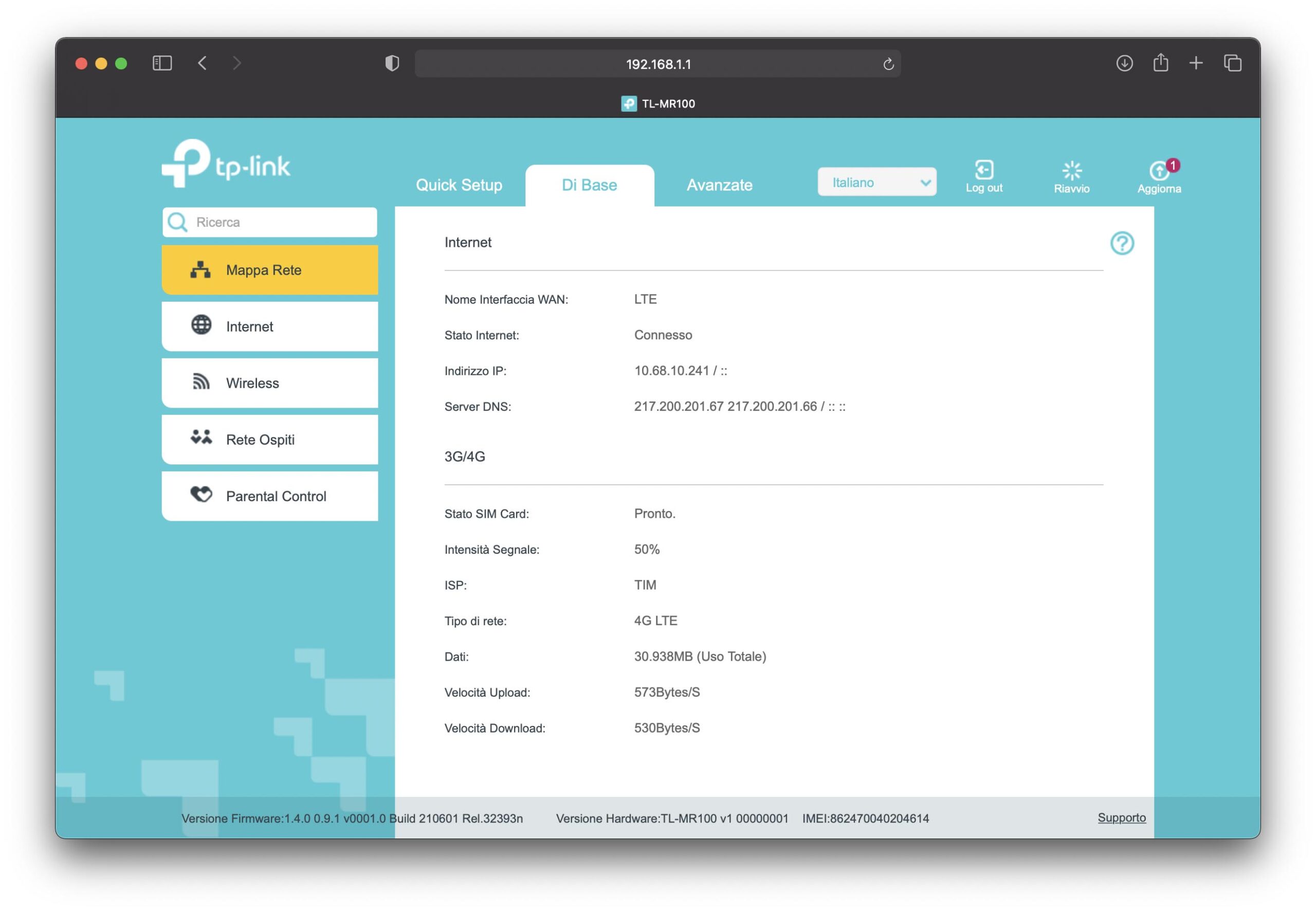
Task: Click the privacy shield icon
Action: (392, 63)
